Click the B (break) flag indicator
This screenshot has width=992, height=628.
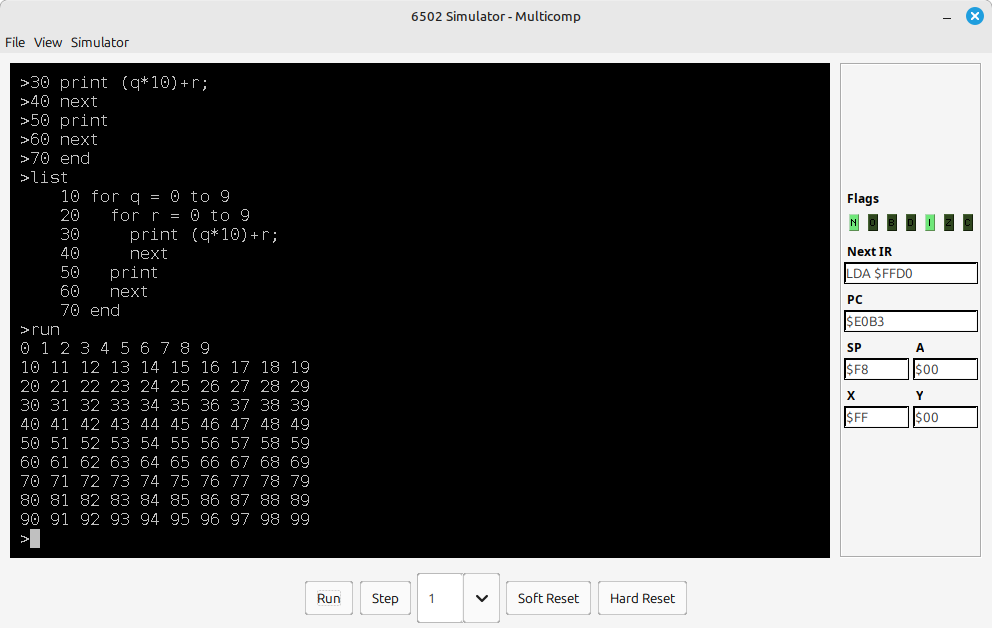pos(891,223)
